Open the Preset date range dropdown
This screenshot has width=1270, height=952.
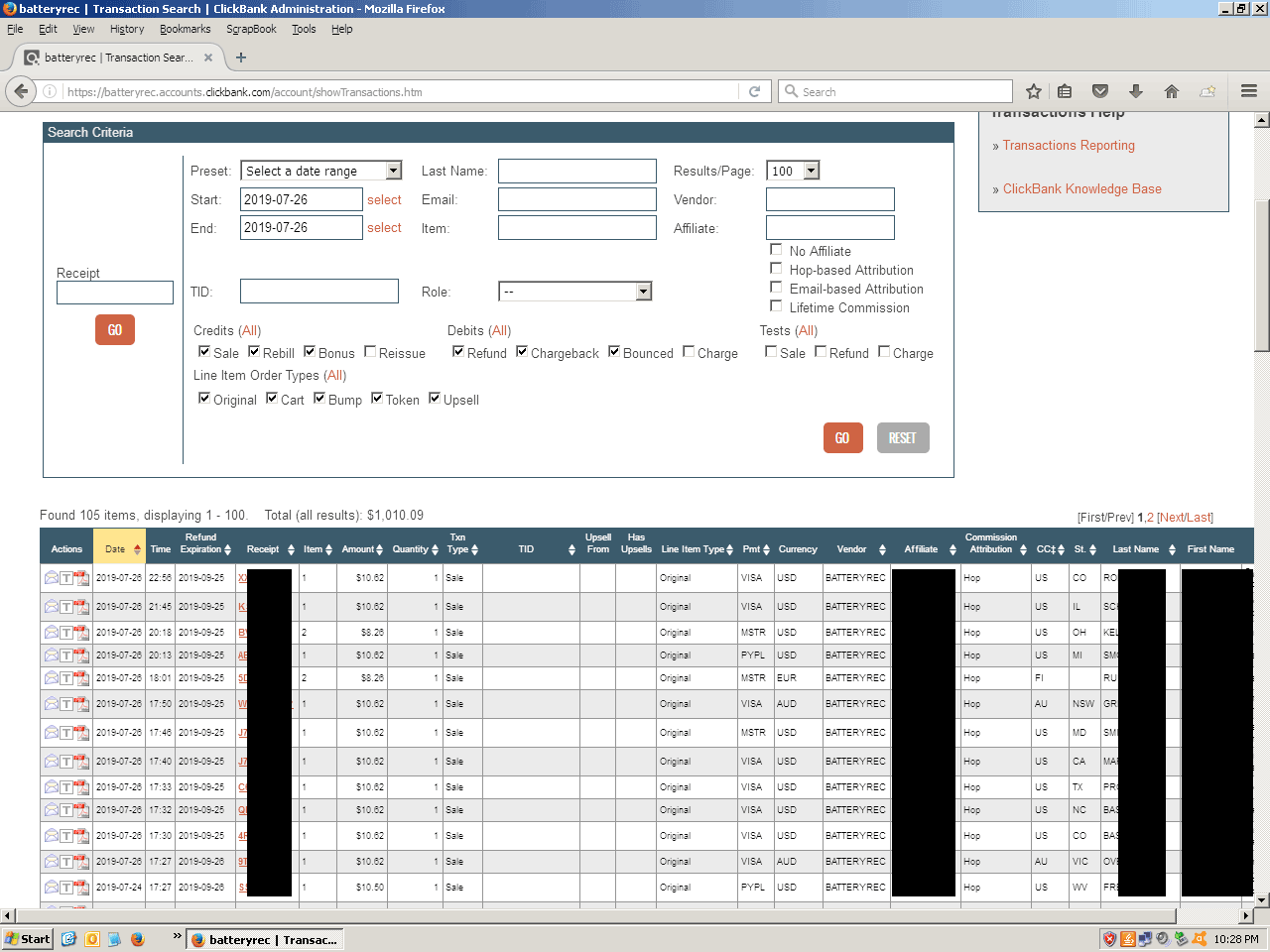click(320, 171)
